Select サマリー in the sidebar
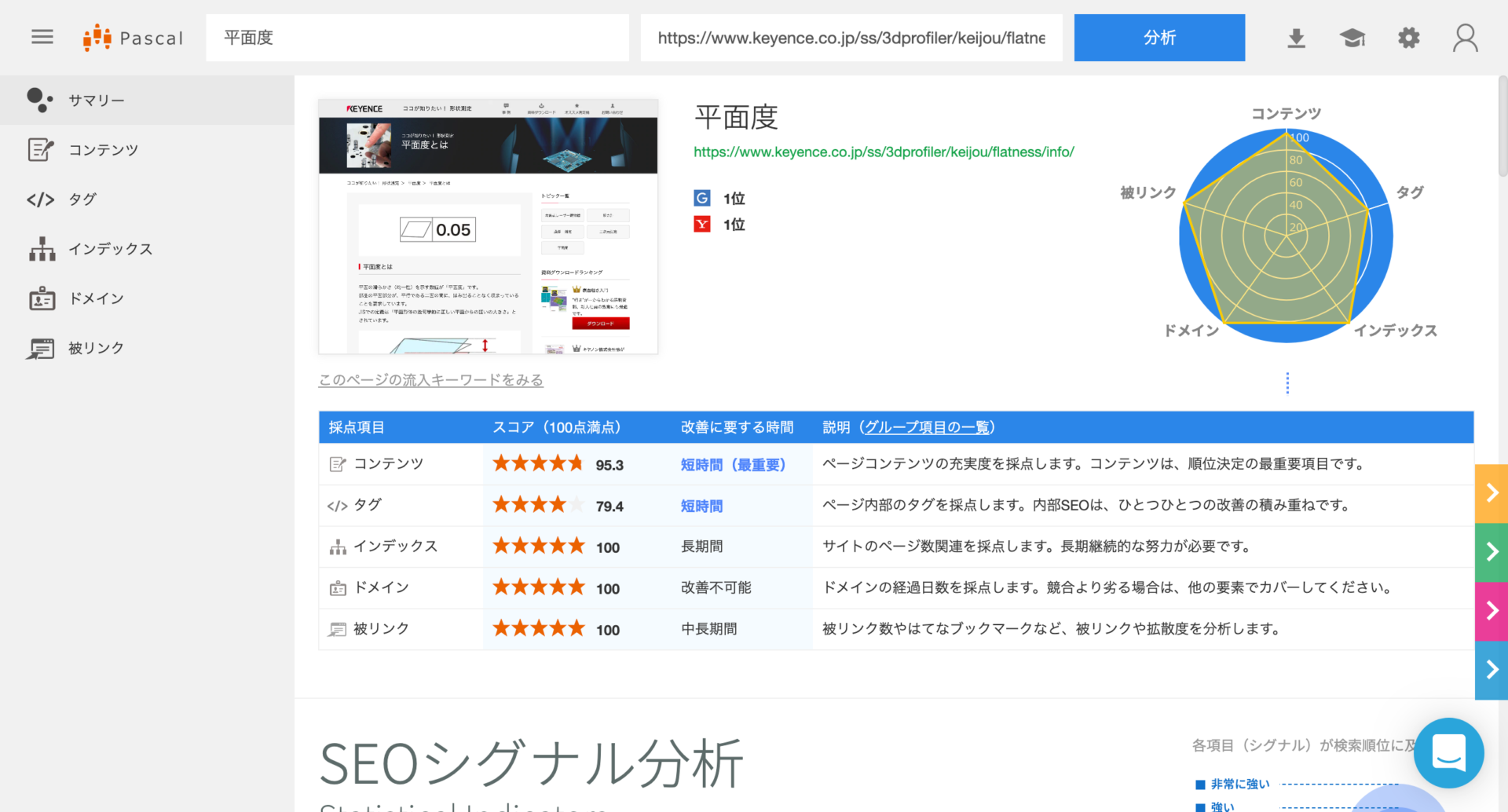Image resolution: width=1508 pixels, height=812 pixels. [147, 101]
